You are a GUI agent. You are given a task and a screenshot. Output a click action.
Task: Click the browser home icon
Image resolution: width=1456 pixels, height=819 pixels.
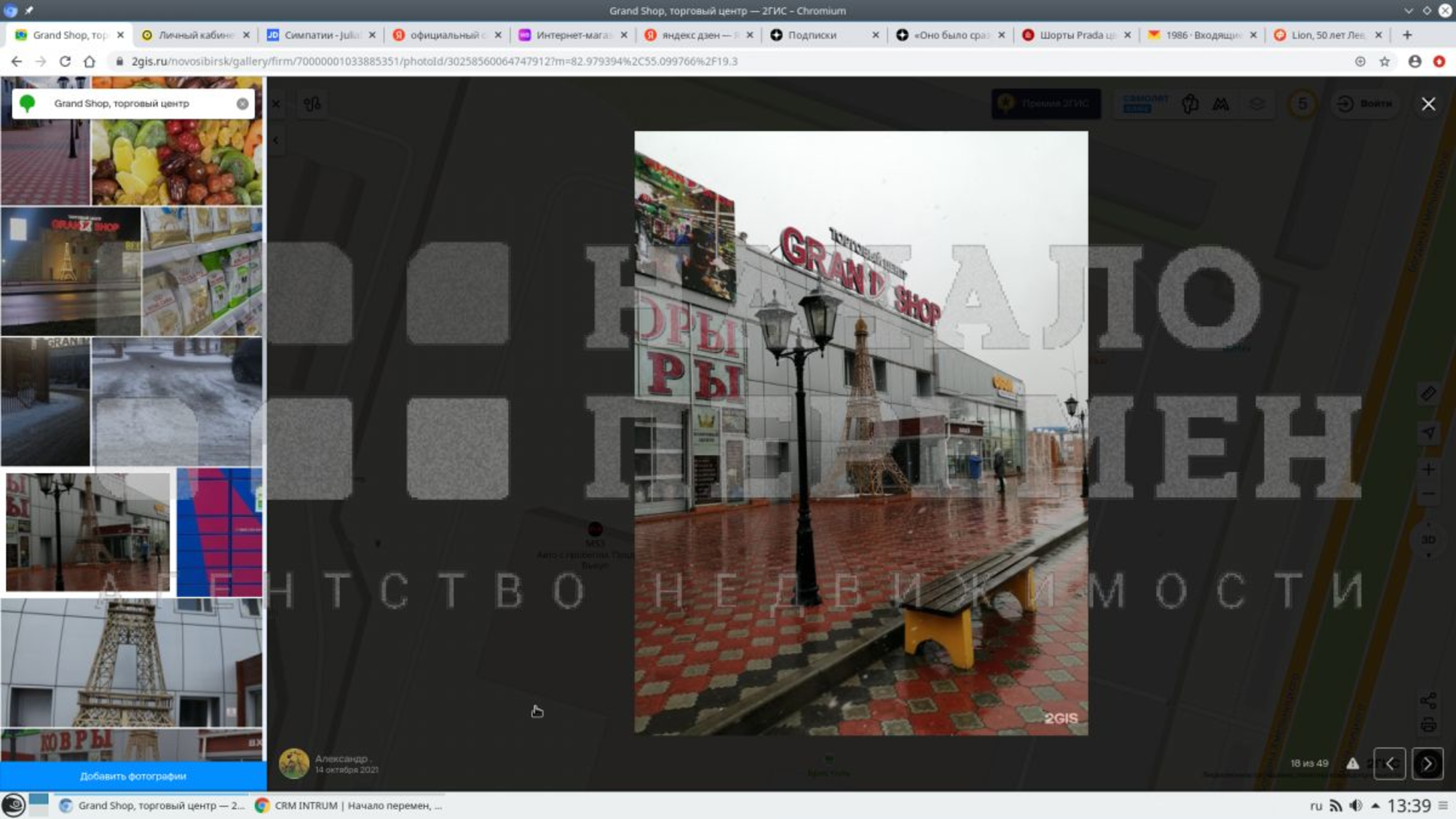(x=90, y=62)
